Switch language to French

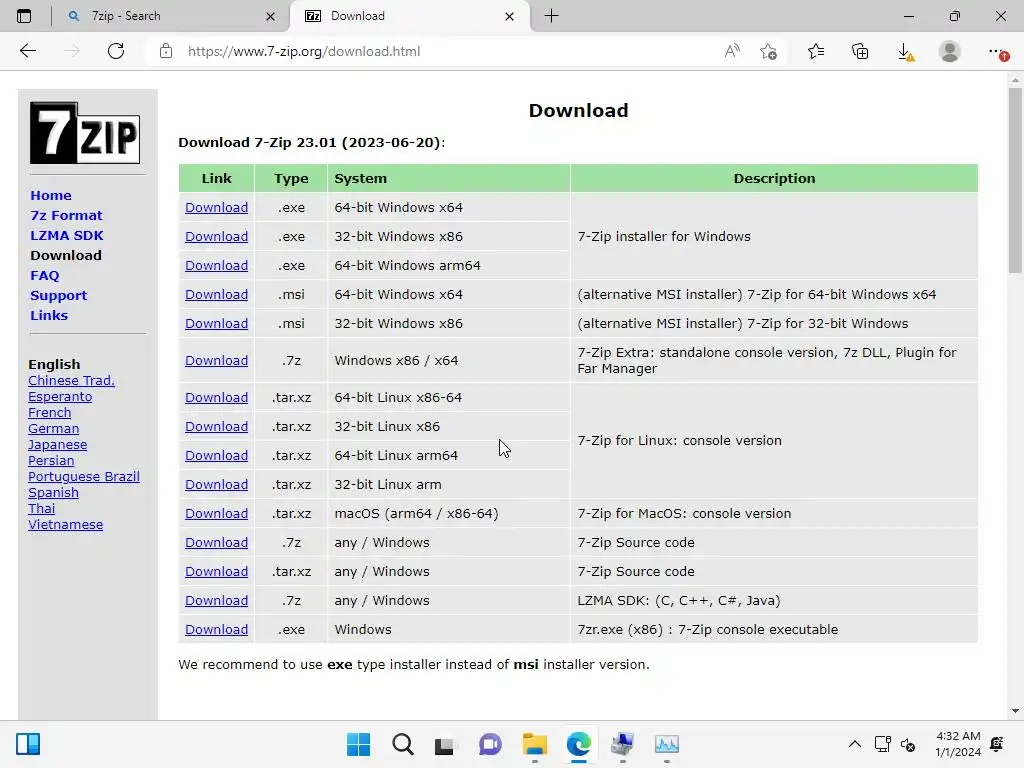[x=50, y=413]
